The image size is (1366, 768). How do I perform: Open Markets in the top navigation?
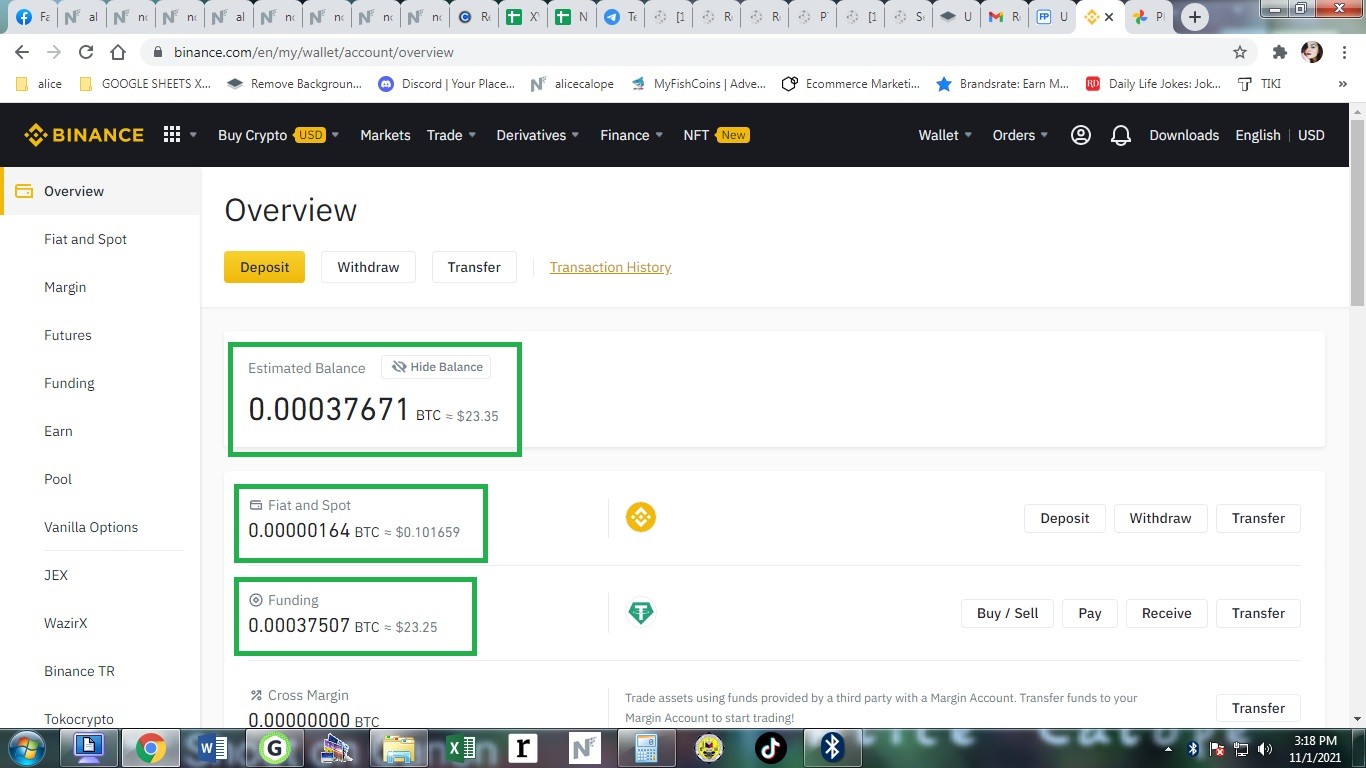point(385,135)
